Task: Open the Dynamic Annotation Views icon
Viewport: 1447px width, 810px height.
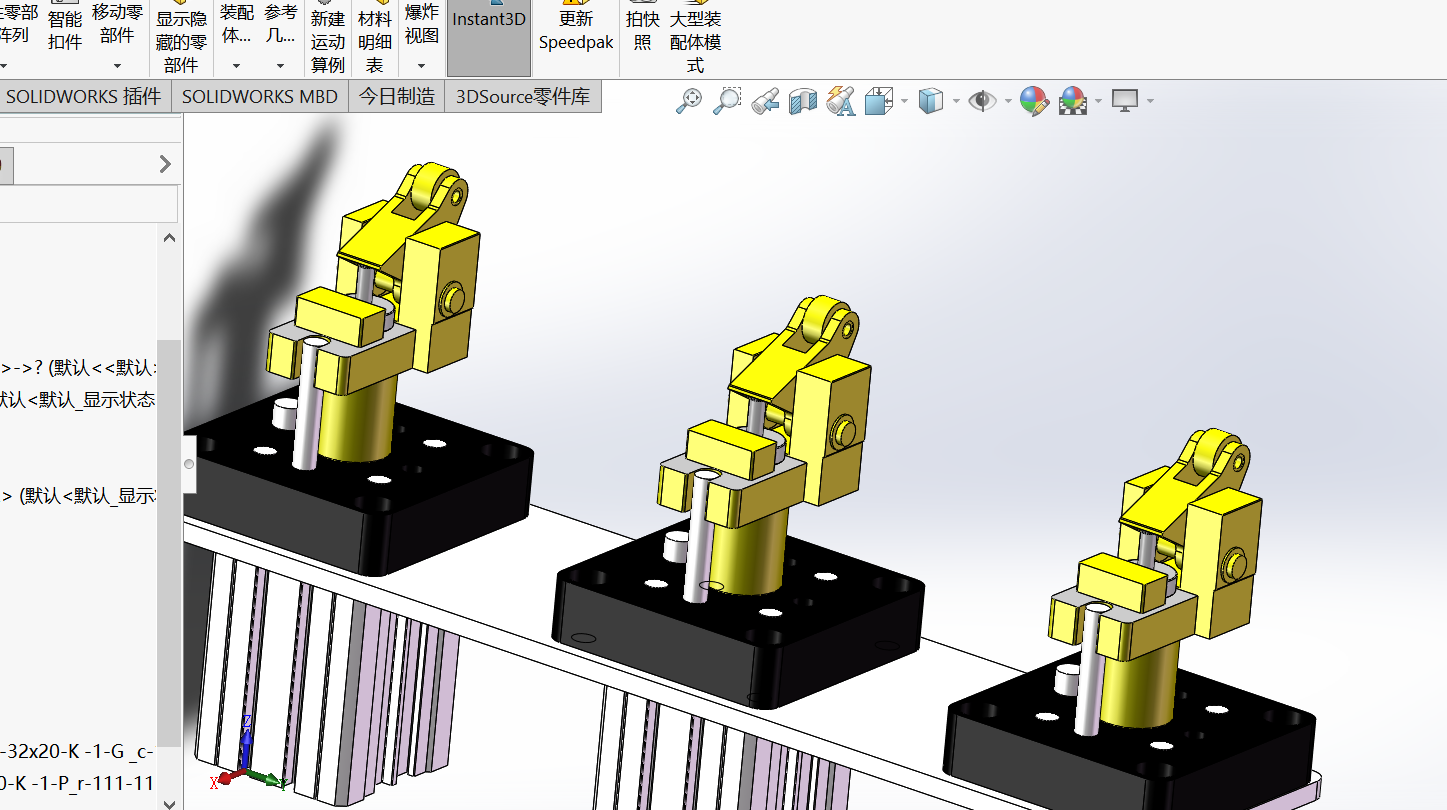Action: 841,101
